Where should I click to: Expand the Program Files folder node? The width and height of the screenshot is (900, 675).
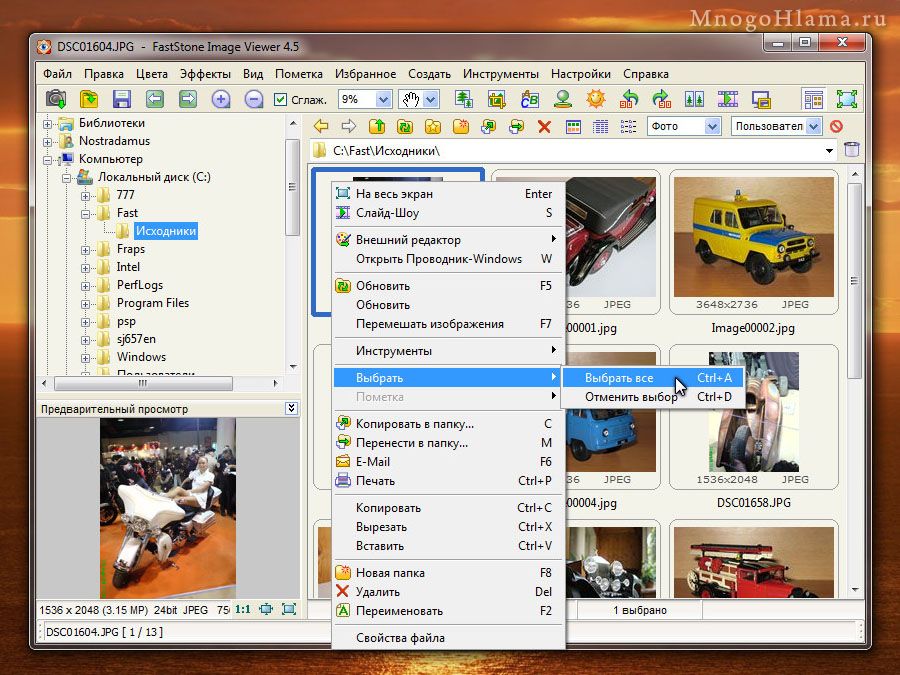(x=85, y=304)
